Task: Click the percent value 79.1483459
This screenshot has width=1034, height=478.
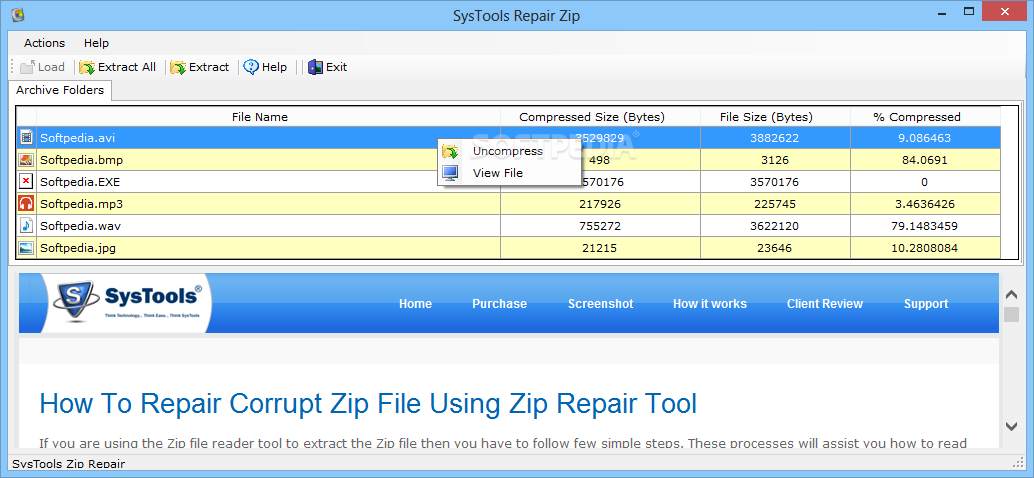Action: 925,226
